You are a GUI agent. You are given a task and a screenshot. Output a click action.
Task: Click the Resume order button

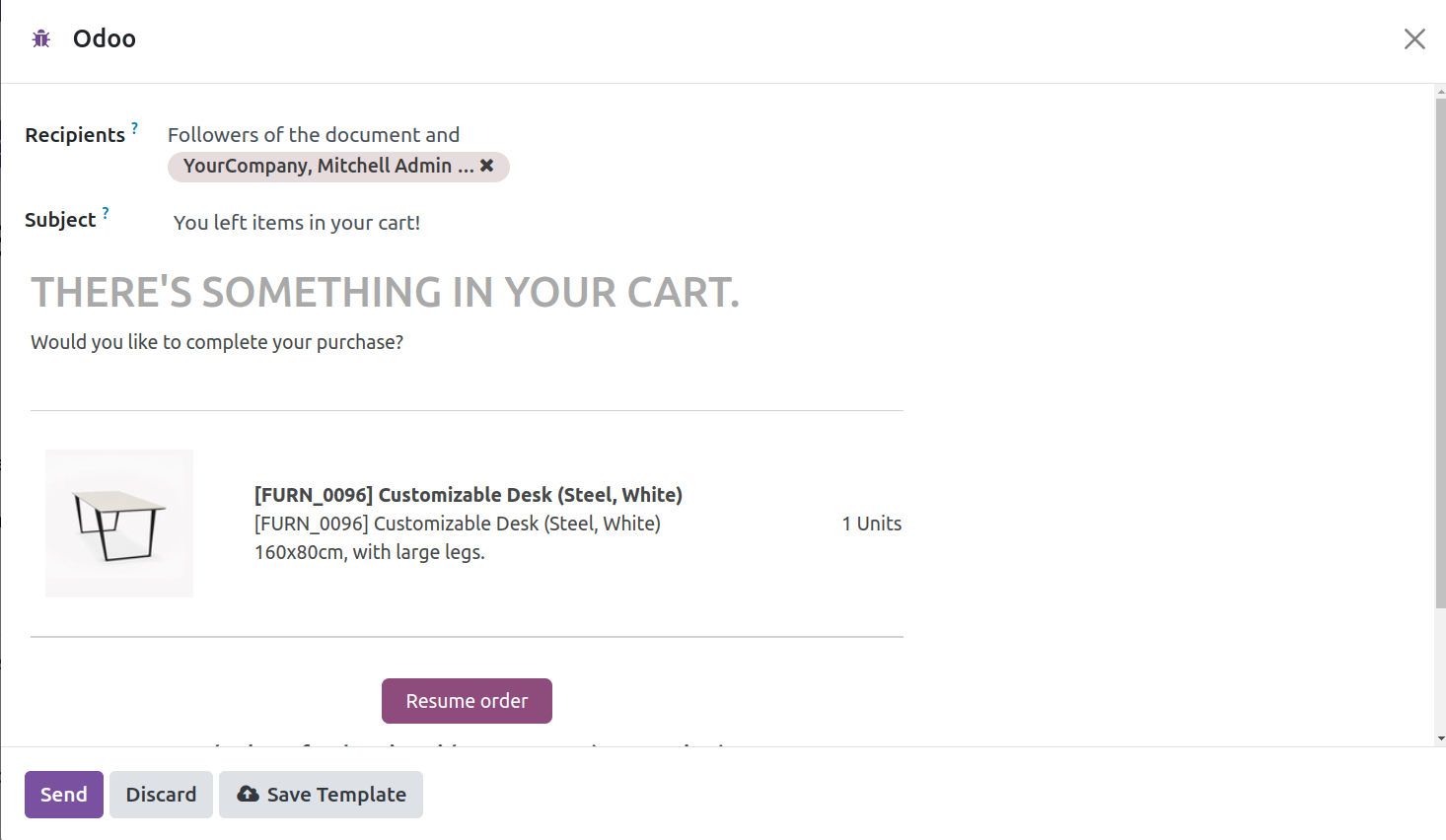[x=467, y=700]
